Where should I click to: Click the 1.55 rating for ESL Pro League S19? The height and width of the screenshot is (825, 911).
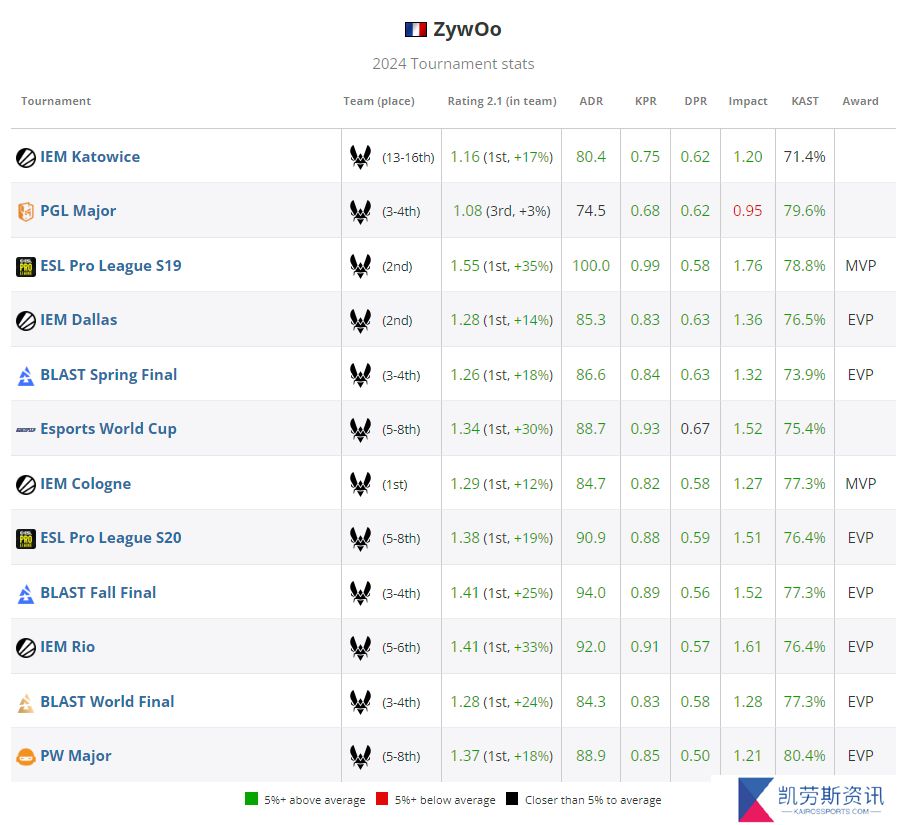pyautogui.click(x=465, y=266)
